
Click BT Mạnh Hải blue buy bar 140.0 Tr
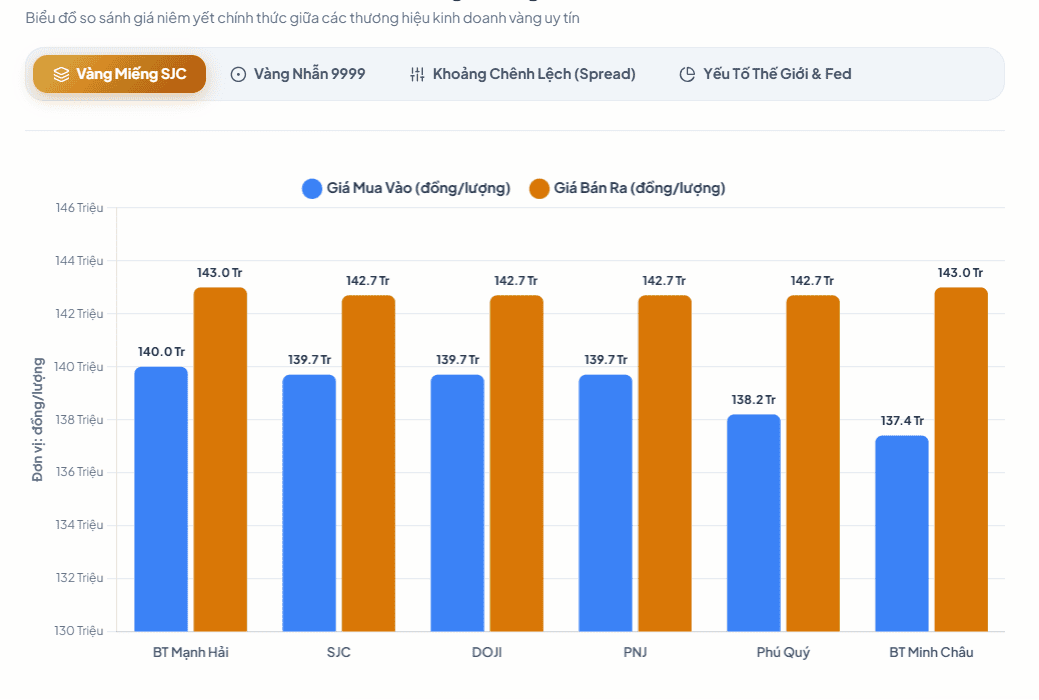pyautogui.click(x=161, y=498)
